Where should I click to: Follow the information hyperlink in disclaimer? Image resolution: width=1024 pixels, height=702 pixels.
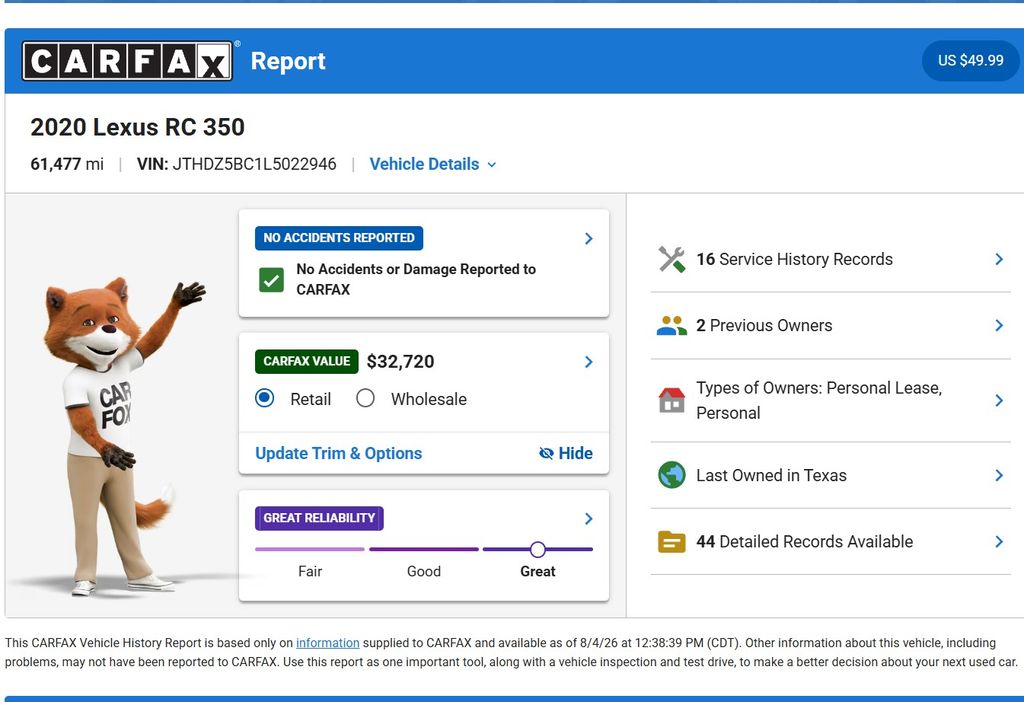(328, 643)
